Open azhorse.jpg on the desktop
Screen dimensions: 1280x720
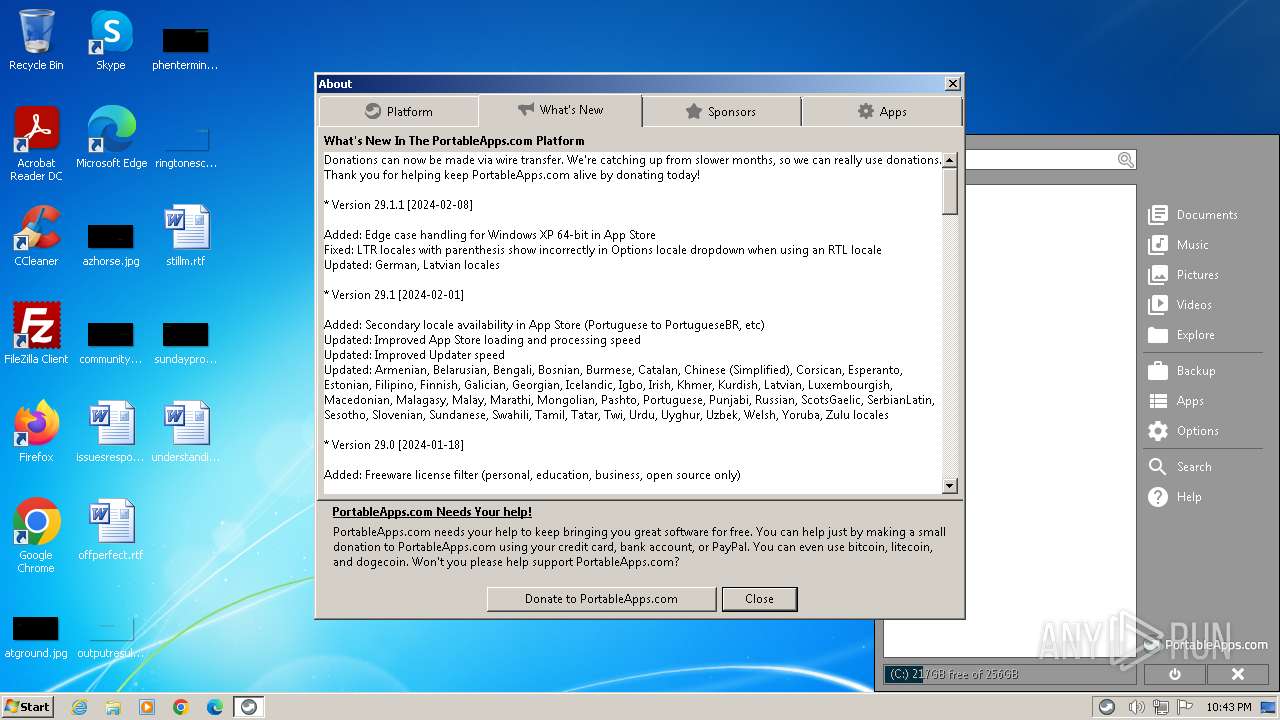point(111,244)
